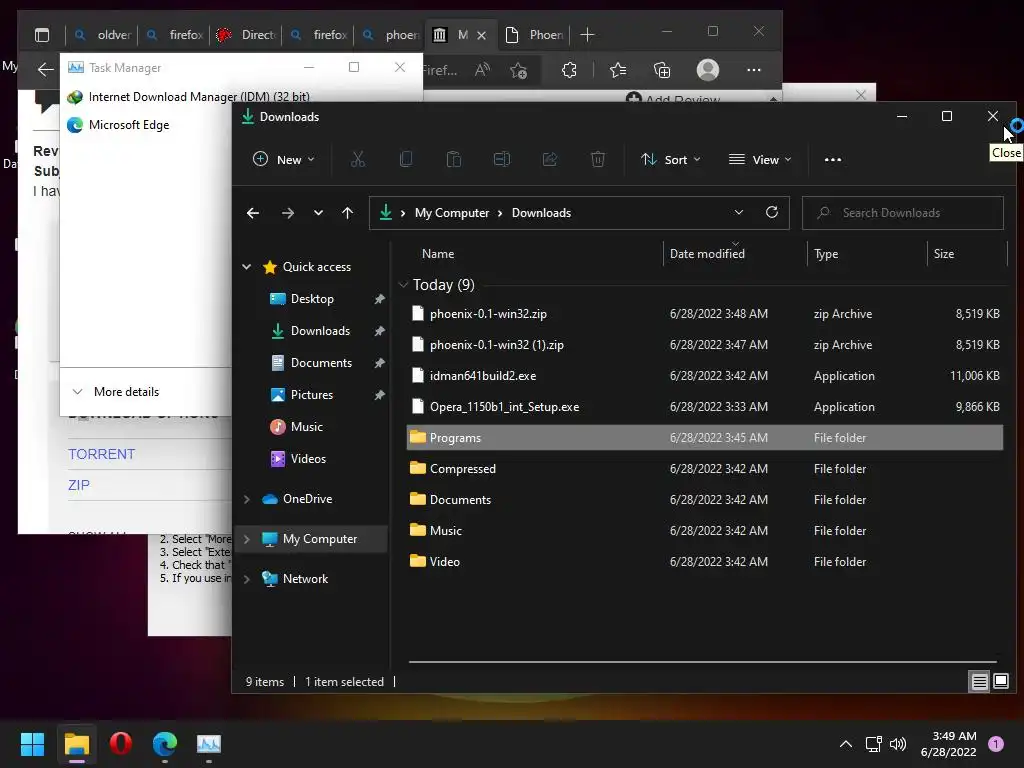
Task: Open recent locations dropdown chevron
Action: click(x=318, y=213)
